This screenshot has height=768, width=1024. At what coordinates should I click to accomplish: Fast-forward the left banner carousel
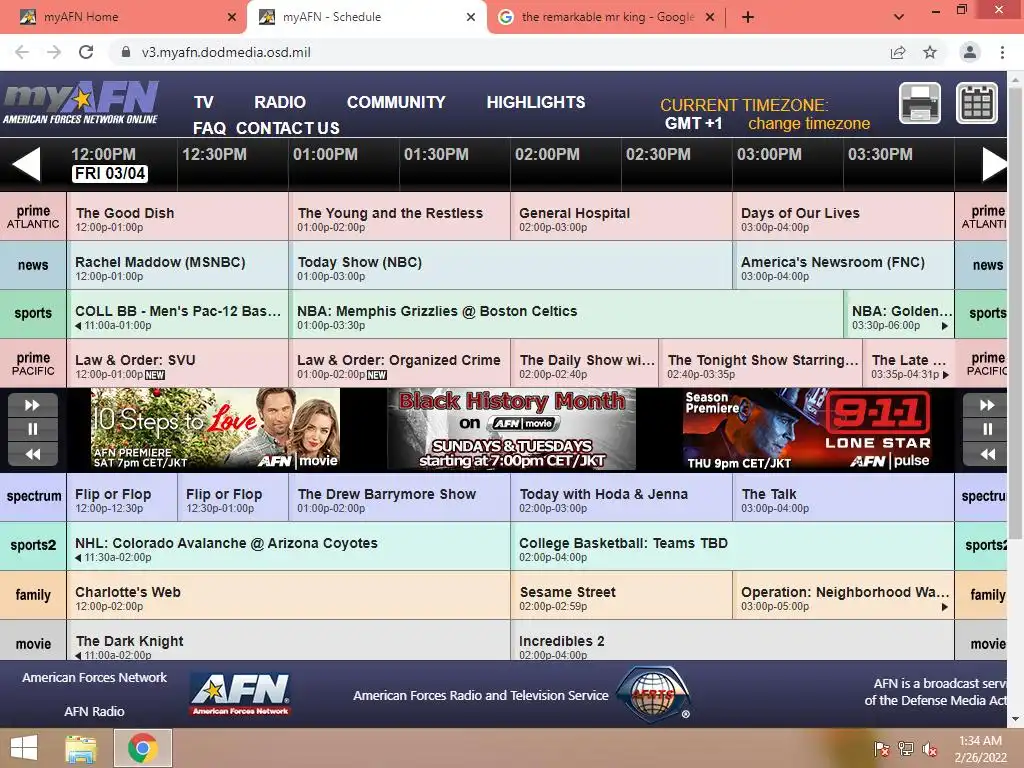click(33, 405)
